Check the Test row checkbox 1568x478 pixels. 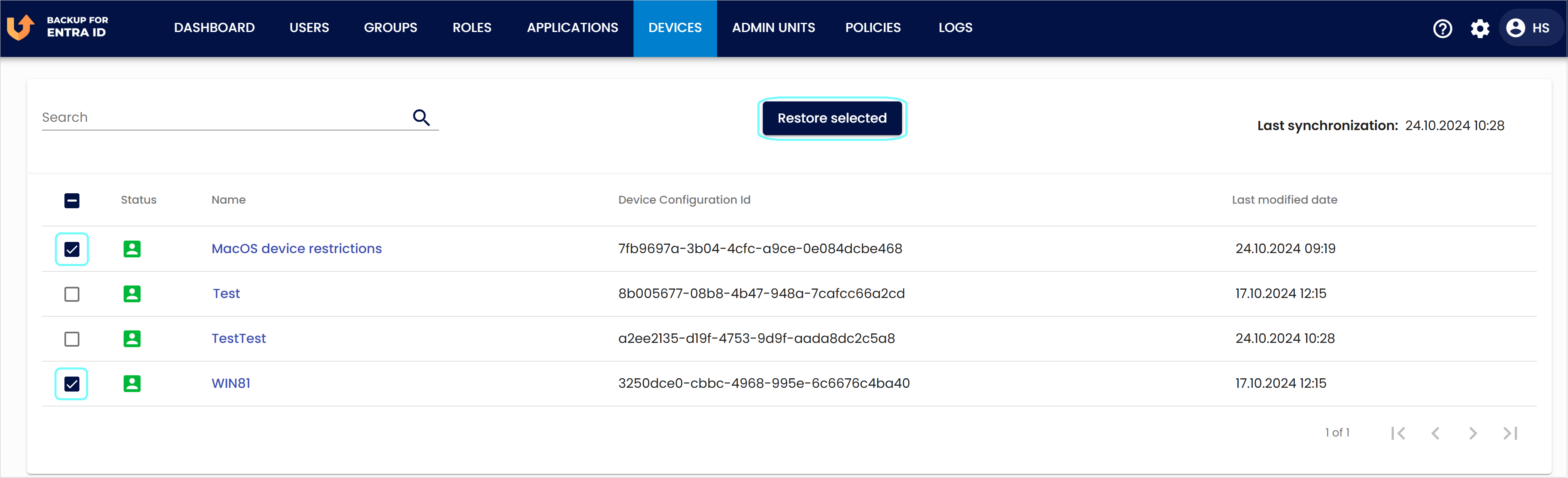tap(72, 294)
